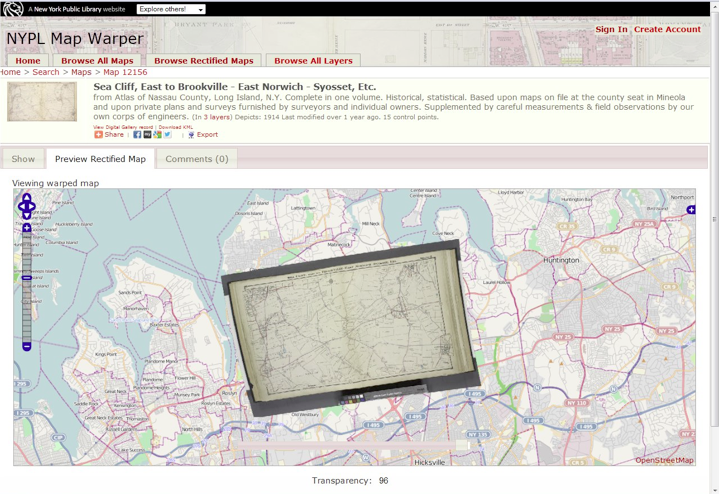Image resolution: width=719 pixels, height=494 pixels.
Task: Click the Map 12156 breadcrumb
Action: (125, 72)
